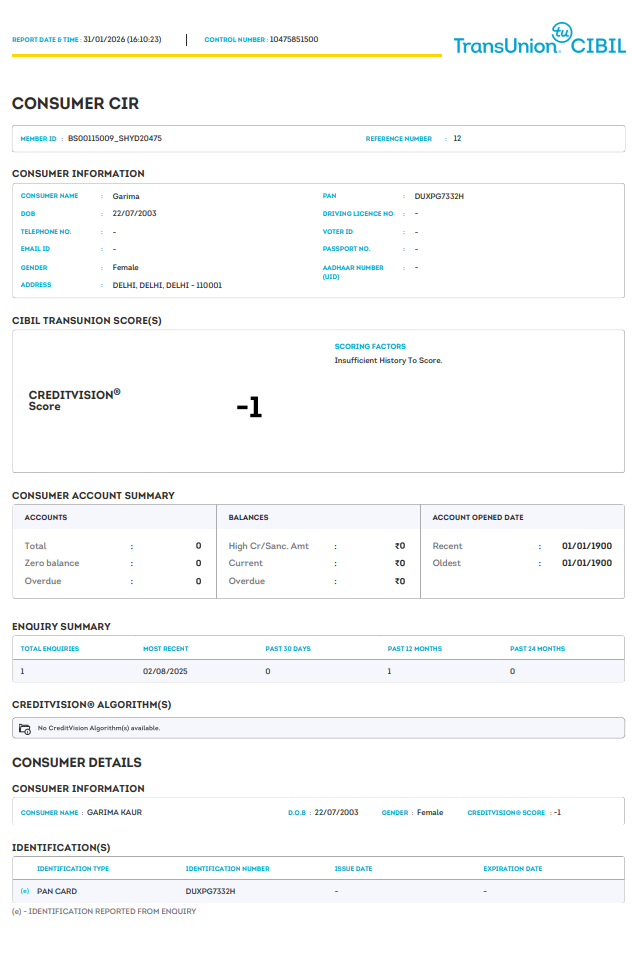
Task: Click the EMAIL ID label
Action: [x=35, y=249]
